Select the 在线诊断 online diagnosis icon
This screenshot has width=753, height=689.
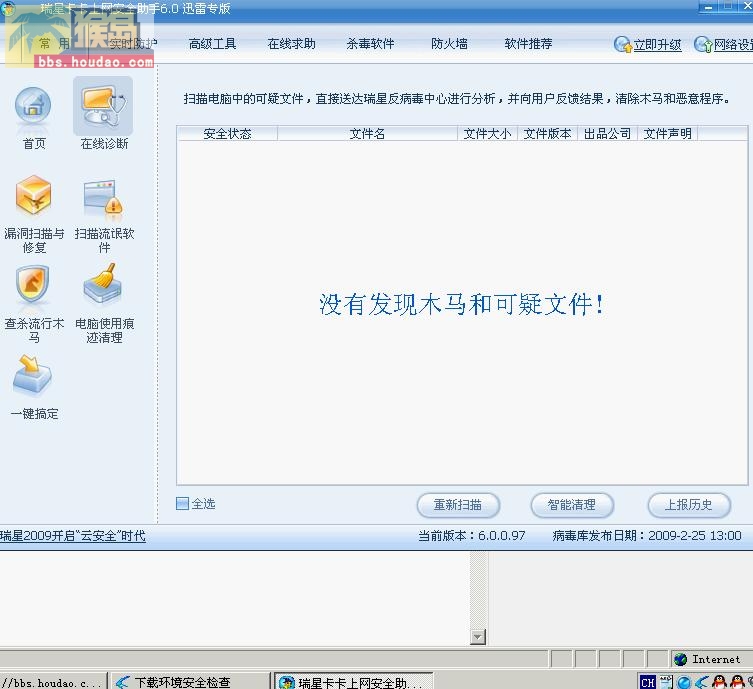click(x=103, y=107)
